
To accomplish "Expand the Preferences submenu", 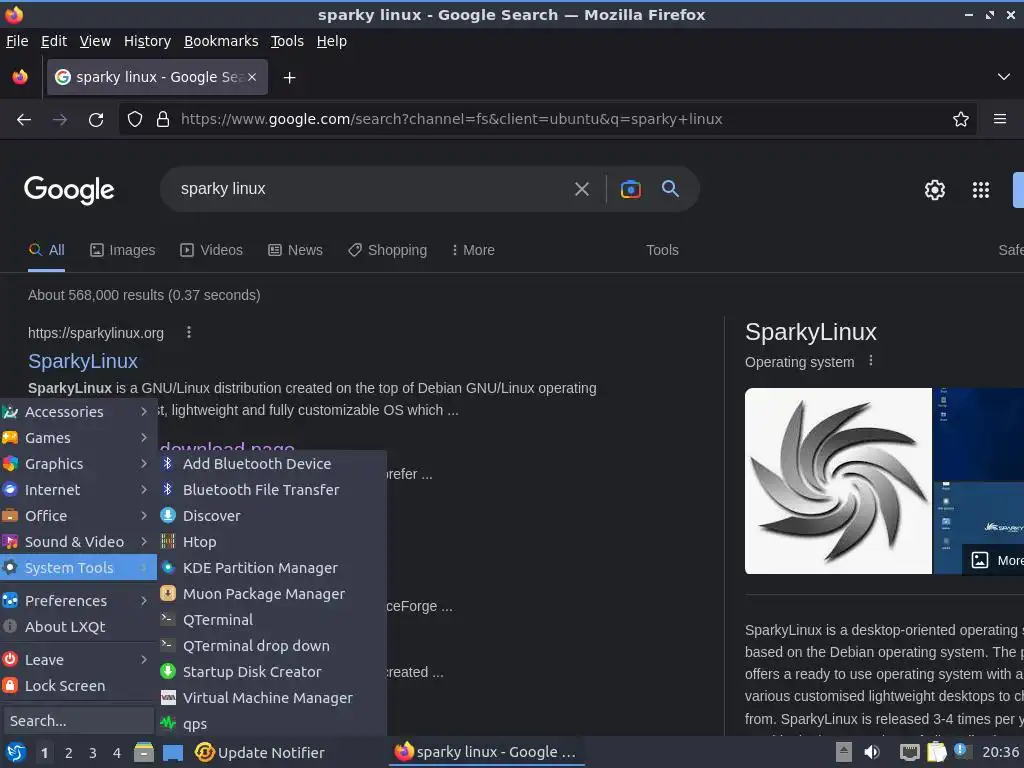I will [78, 601].
